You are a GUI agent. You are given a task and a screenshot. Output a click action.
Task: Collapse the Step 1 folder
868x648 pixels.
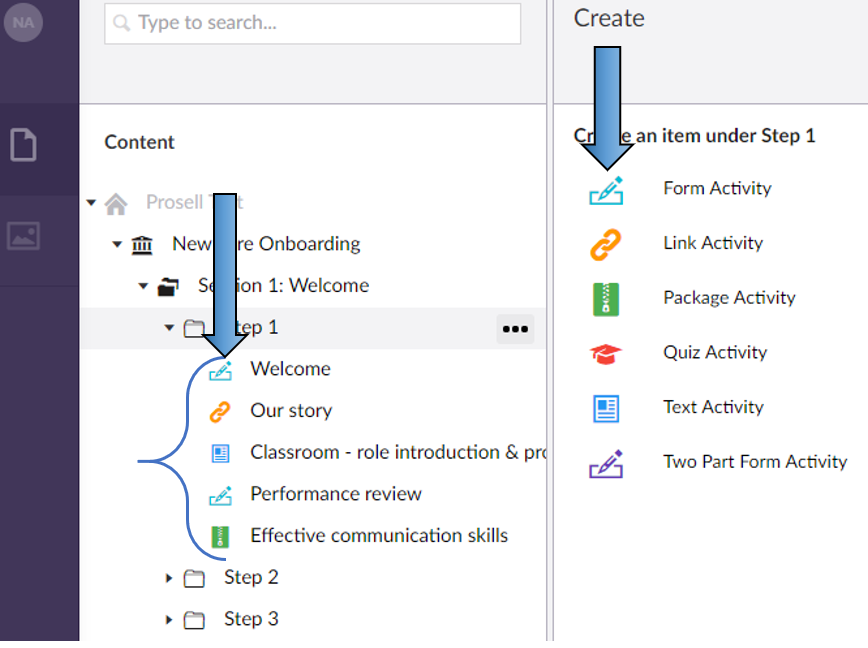169,327
